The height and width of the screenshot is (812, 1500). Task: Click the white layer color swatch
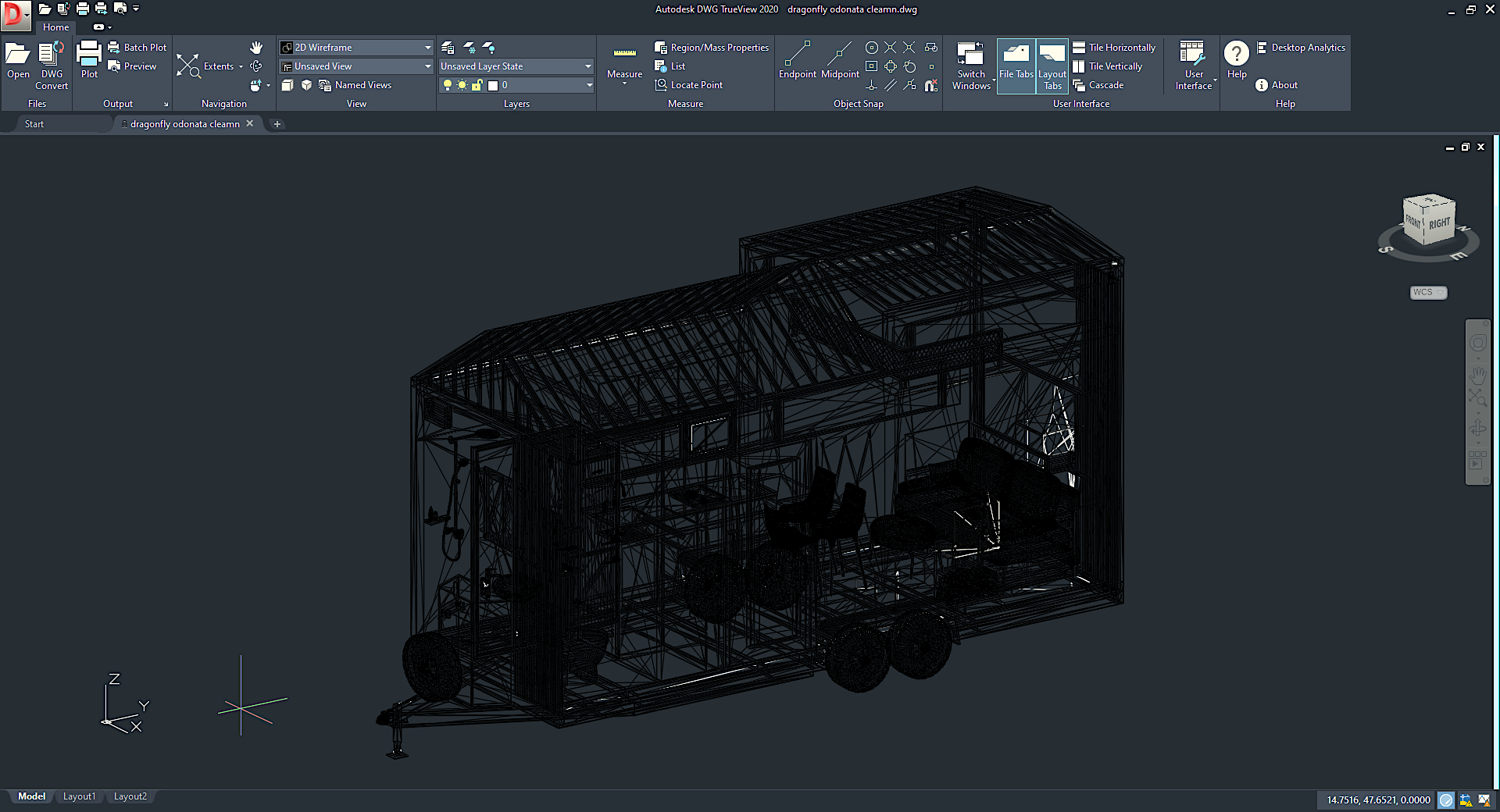pyautogui.click(x=493, y=85)
